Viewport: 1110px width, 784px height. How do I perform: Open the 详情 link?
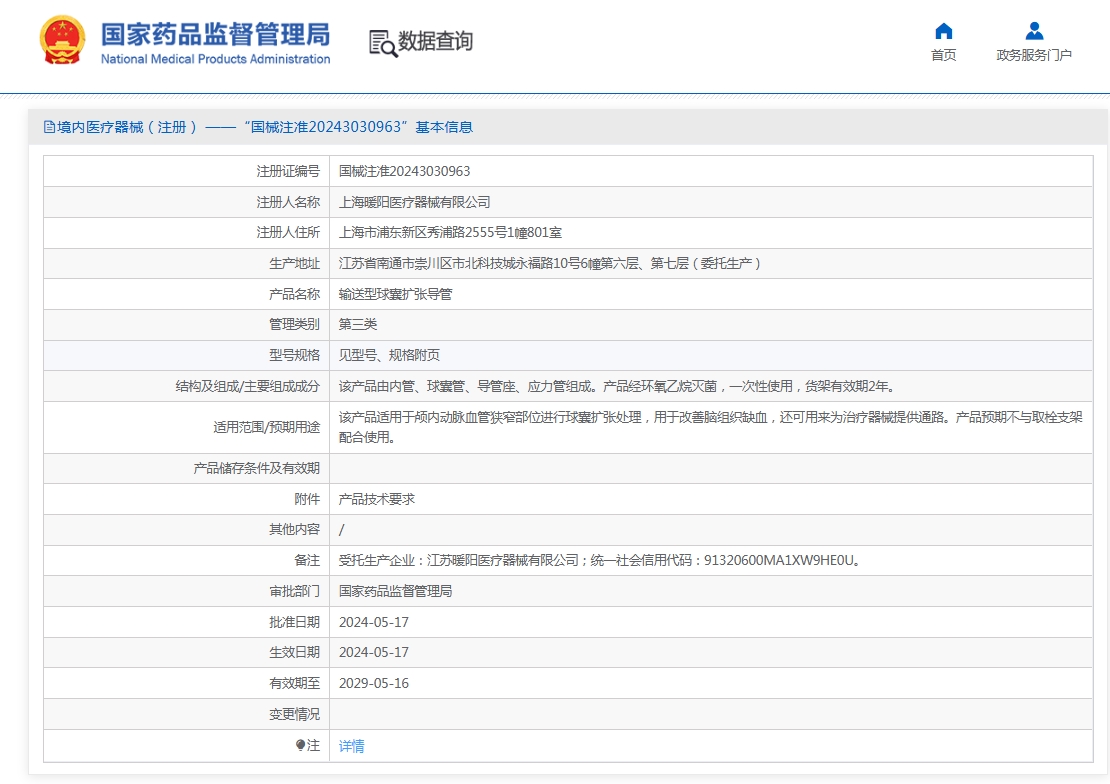(x=351, y=746)
